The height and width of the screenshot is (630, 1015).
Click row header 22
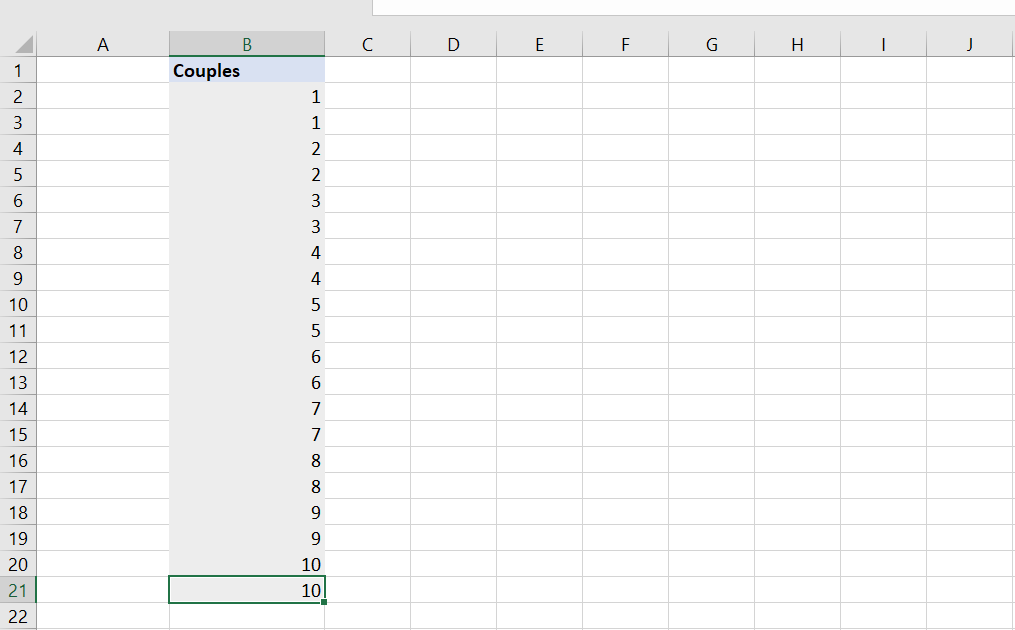(18, 616)
